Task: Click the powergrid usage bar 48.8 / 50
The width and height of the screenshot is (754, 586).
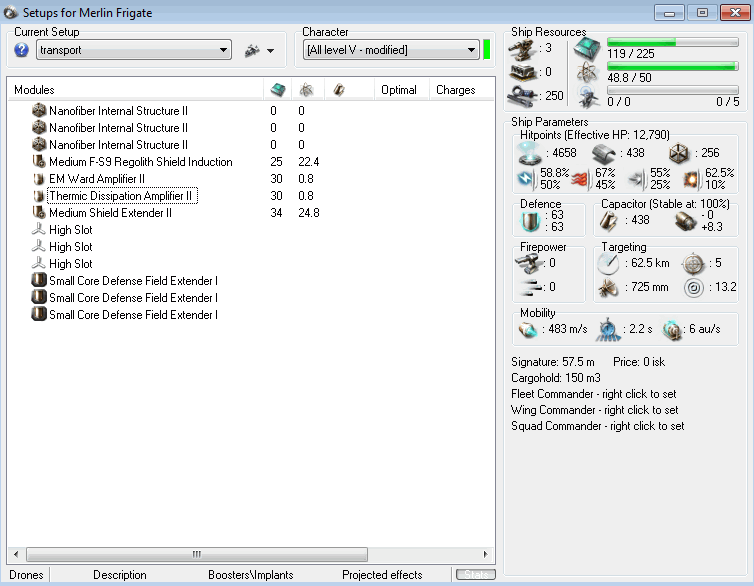Action: (673, 66)
